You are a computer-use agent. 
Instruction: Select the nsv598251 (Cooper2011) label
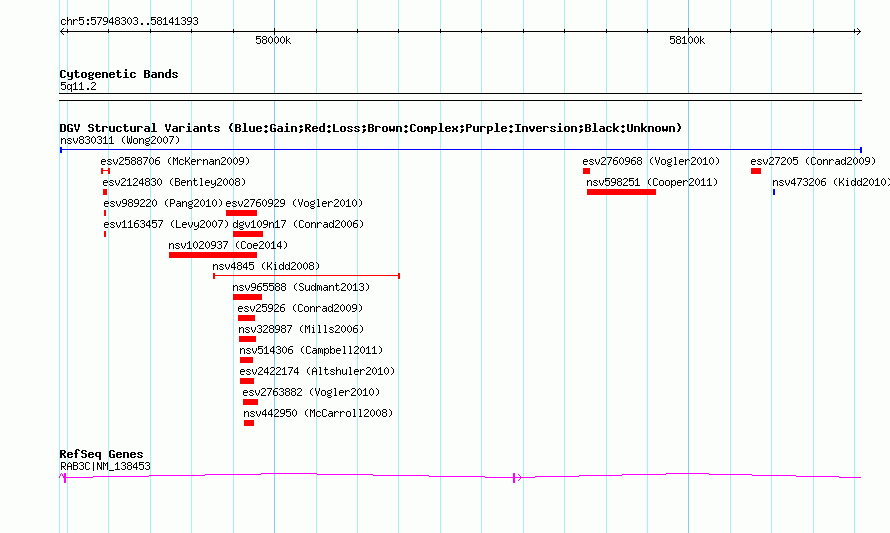(652, 182)
